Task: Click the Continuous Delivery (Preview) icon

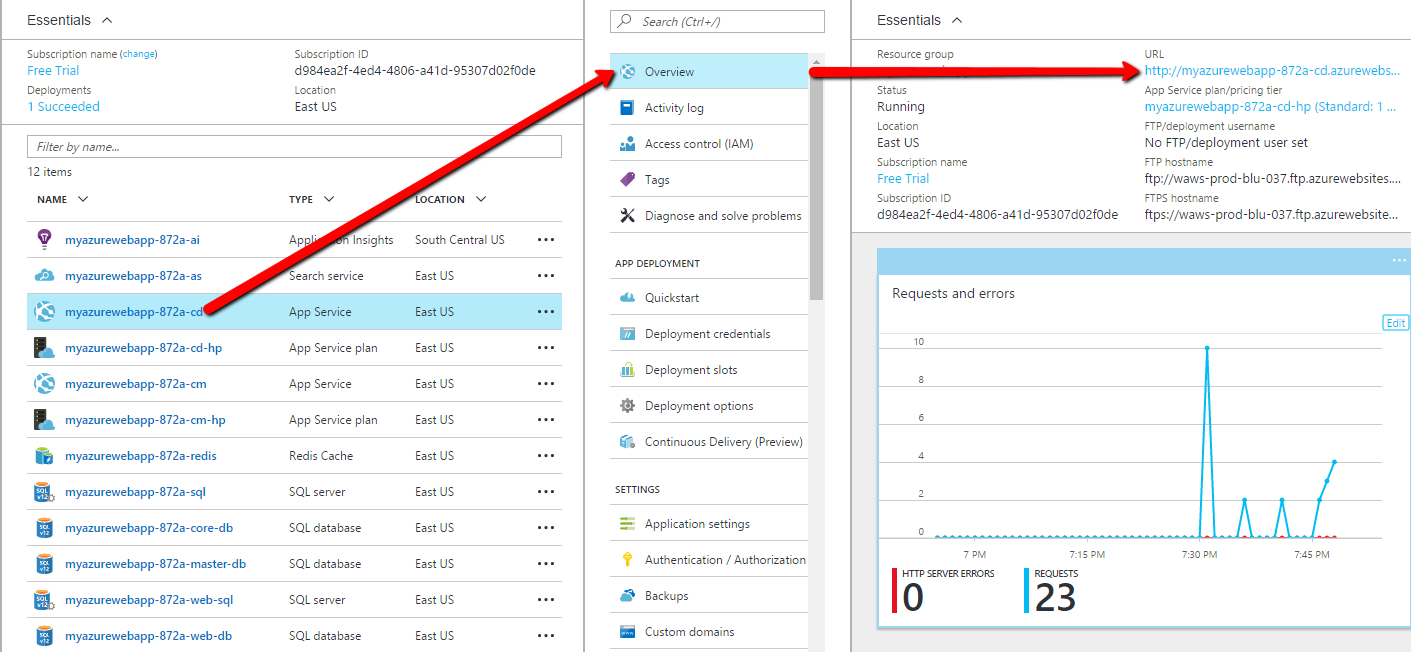Action: click(x=628, y=442)
